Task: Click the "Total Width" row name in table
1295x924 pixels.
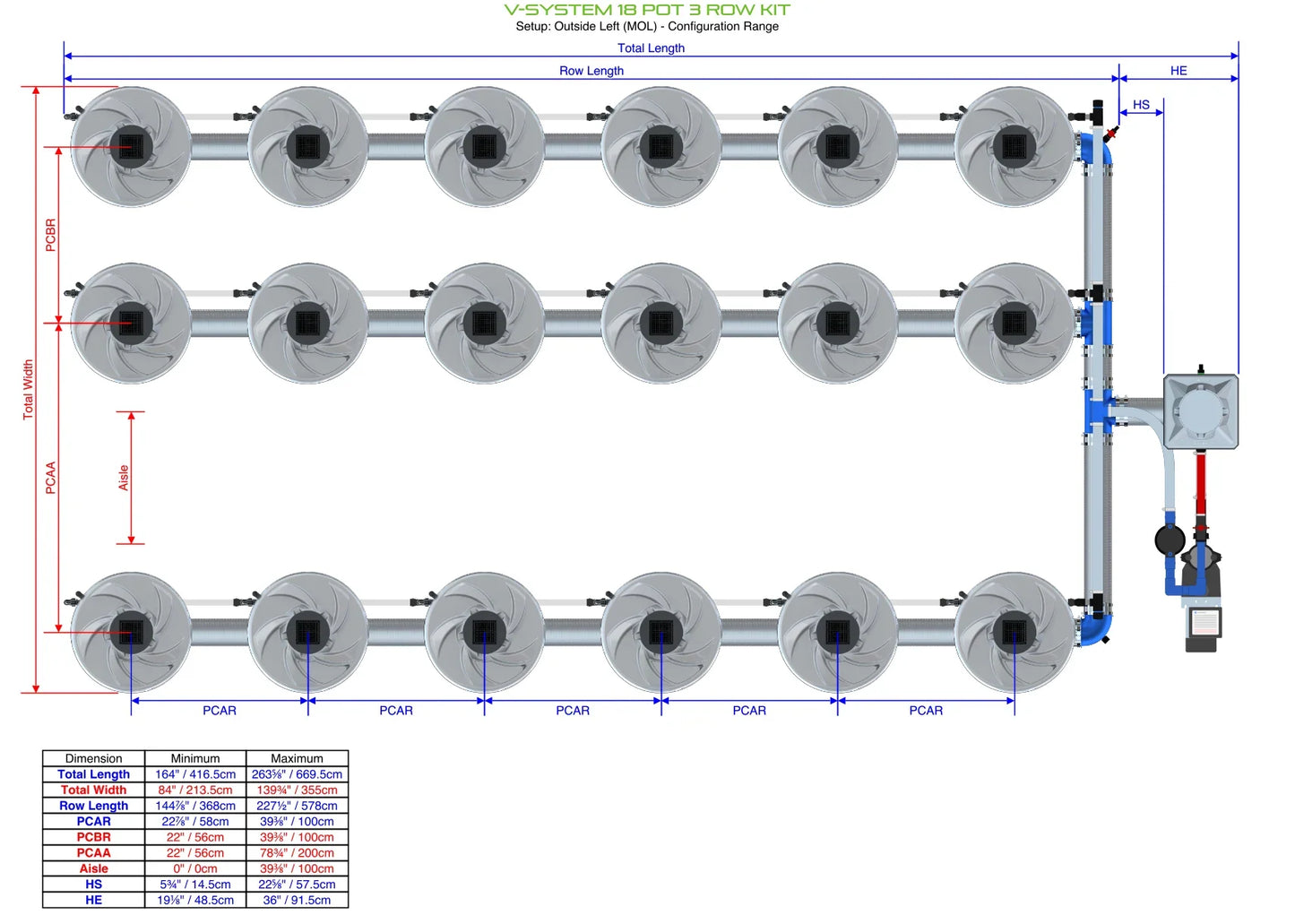Action: click(94, 790)
